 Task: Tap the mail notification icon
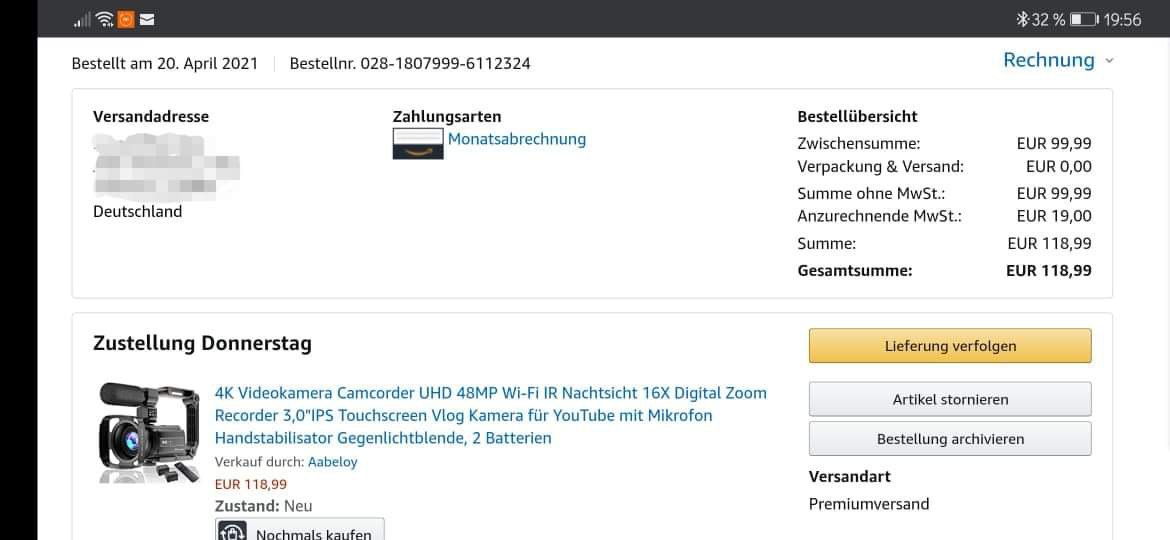pyautogui.click(x=147, y=19)
